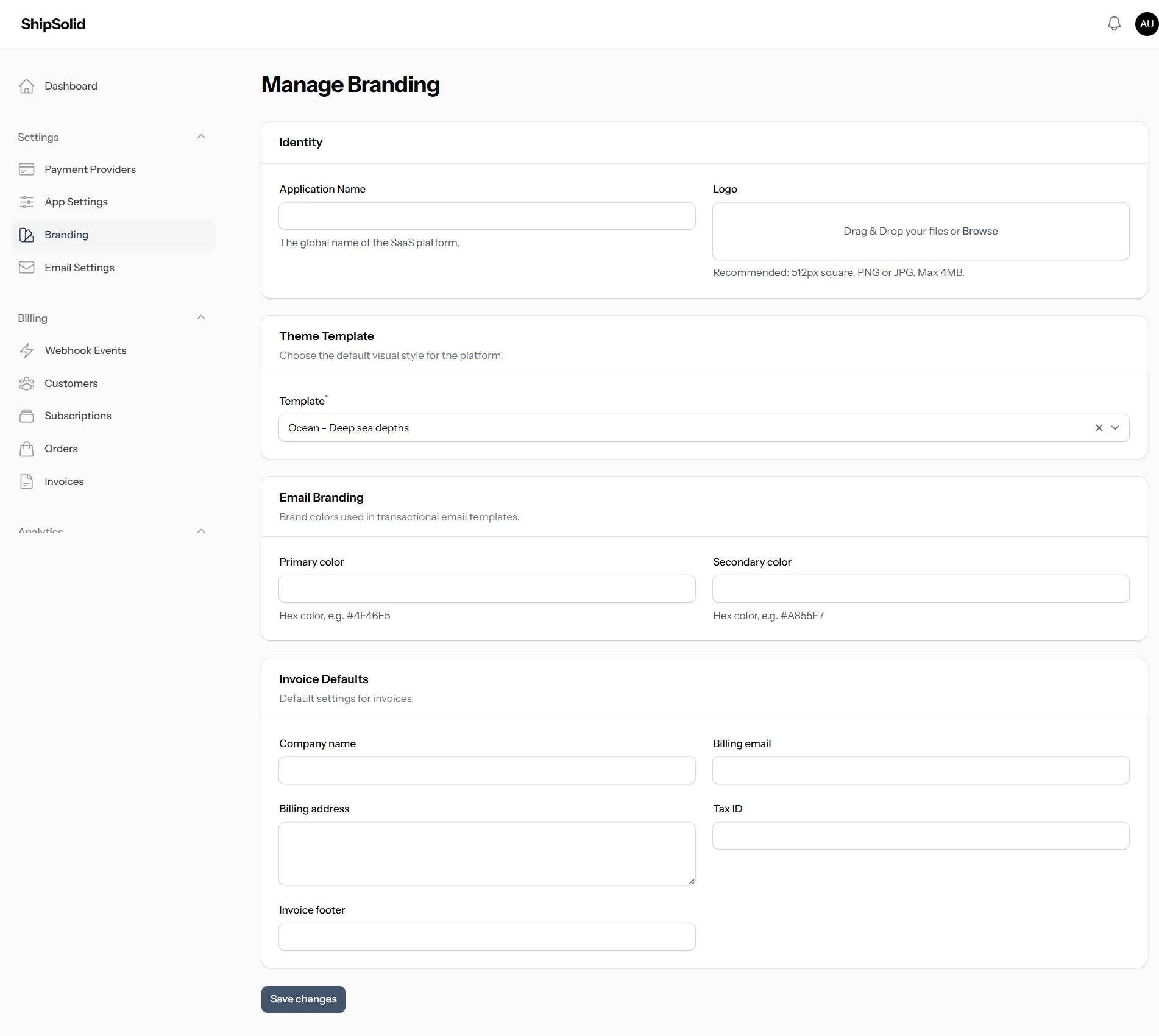Collapse the Analytics sidebar section

(x=201, y=531)
